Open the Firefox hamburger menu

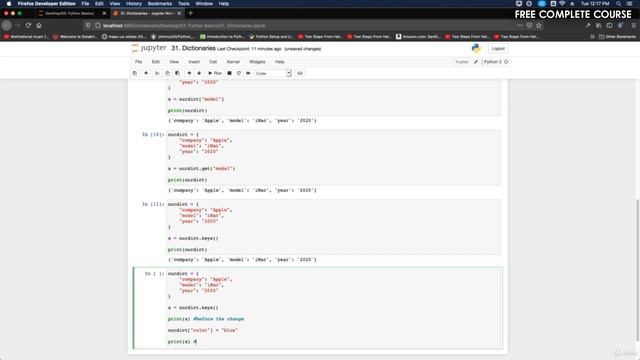tap(633, 25)
